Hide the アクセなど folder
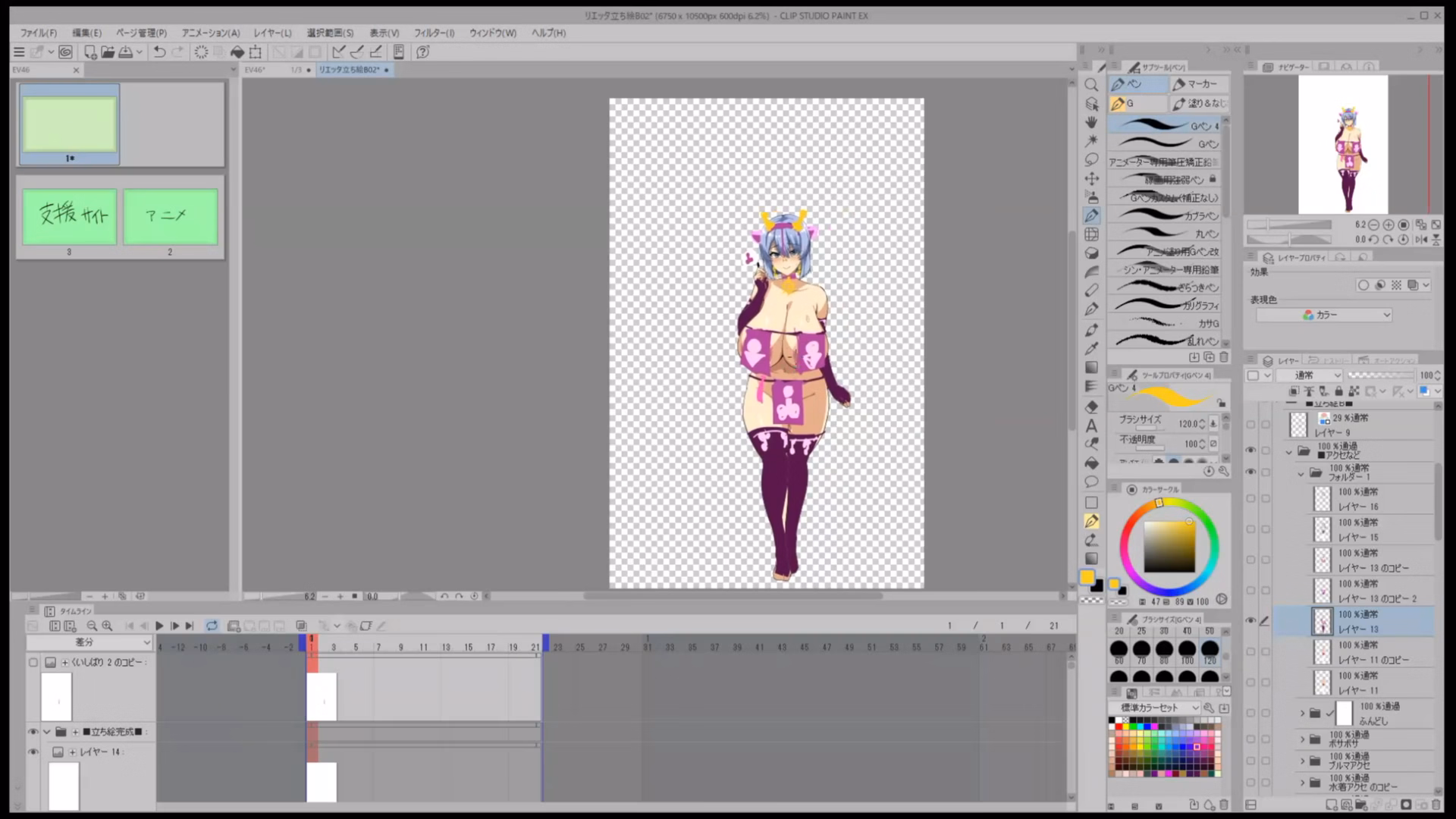 coord(1250,450)
